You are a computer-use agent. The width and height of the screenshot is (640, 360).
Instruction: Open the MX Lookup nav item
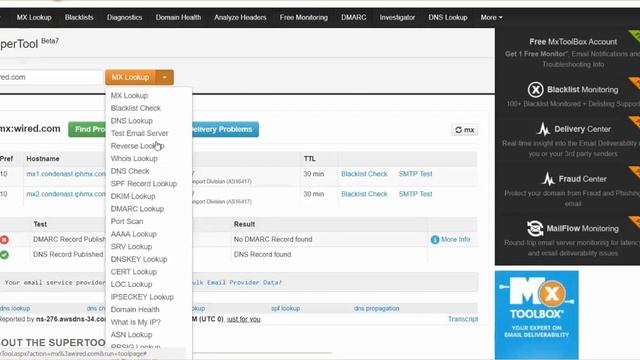pyautogui.click(x=34, y=18)
